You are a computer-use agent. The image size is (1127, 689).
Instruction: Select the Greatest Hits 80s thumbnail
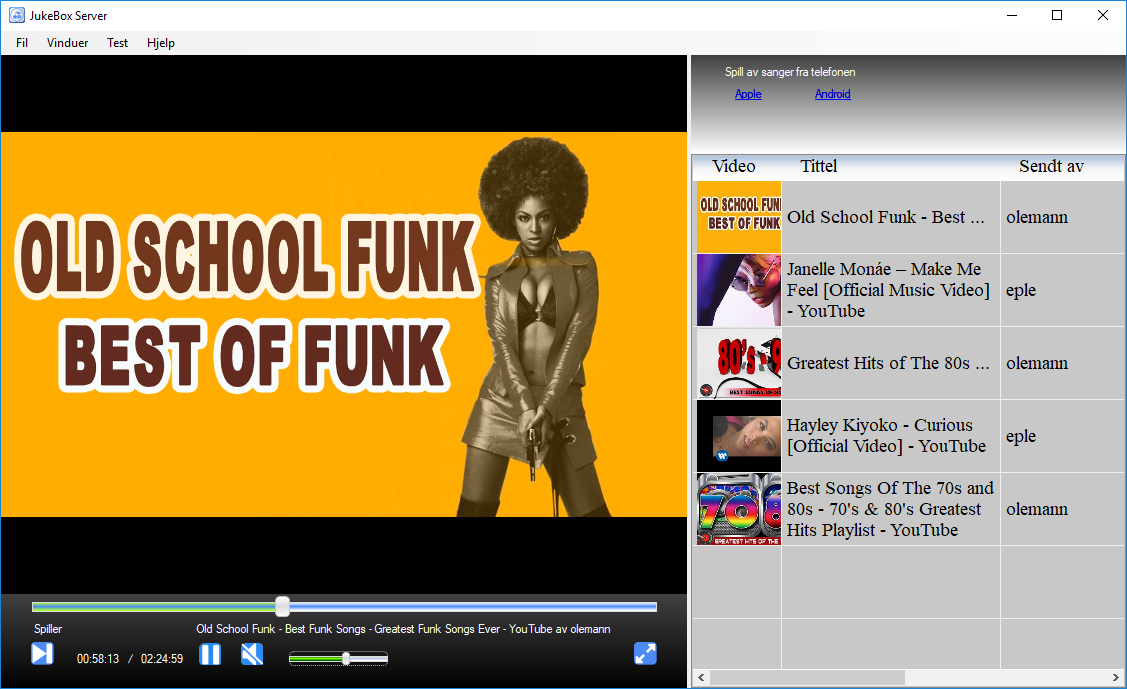[x=739, y=364]
